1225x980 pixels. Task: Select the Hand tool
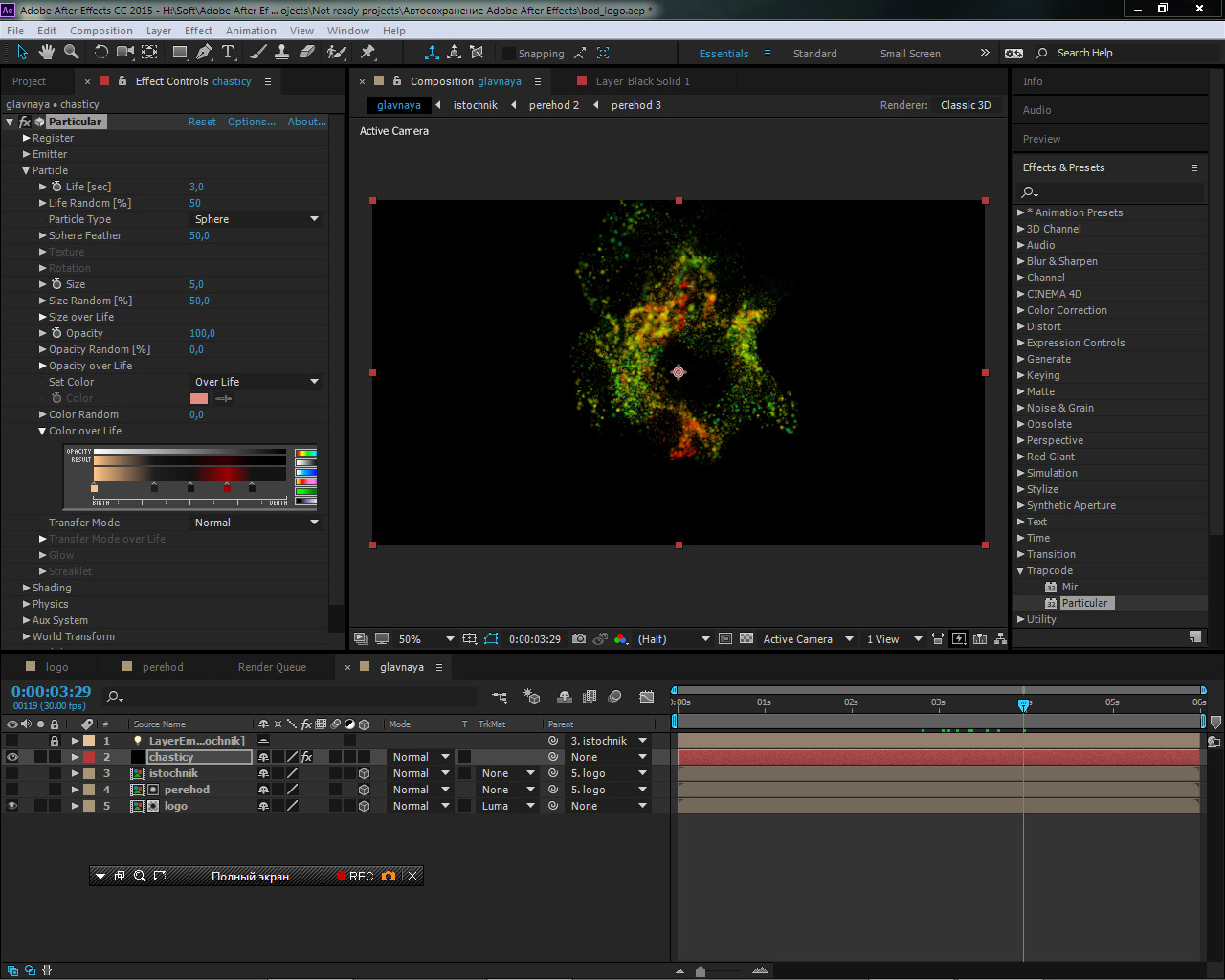47,53
